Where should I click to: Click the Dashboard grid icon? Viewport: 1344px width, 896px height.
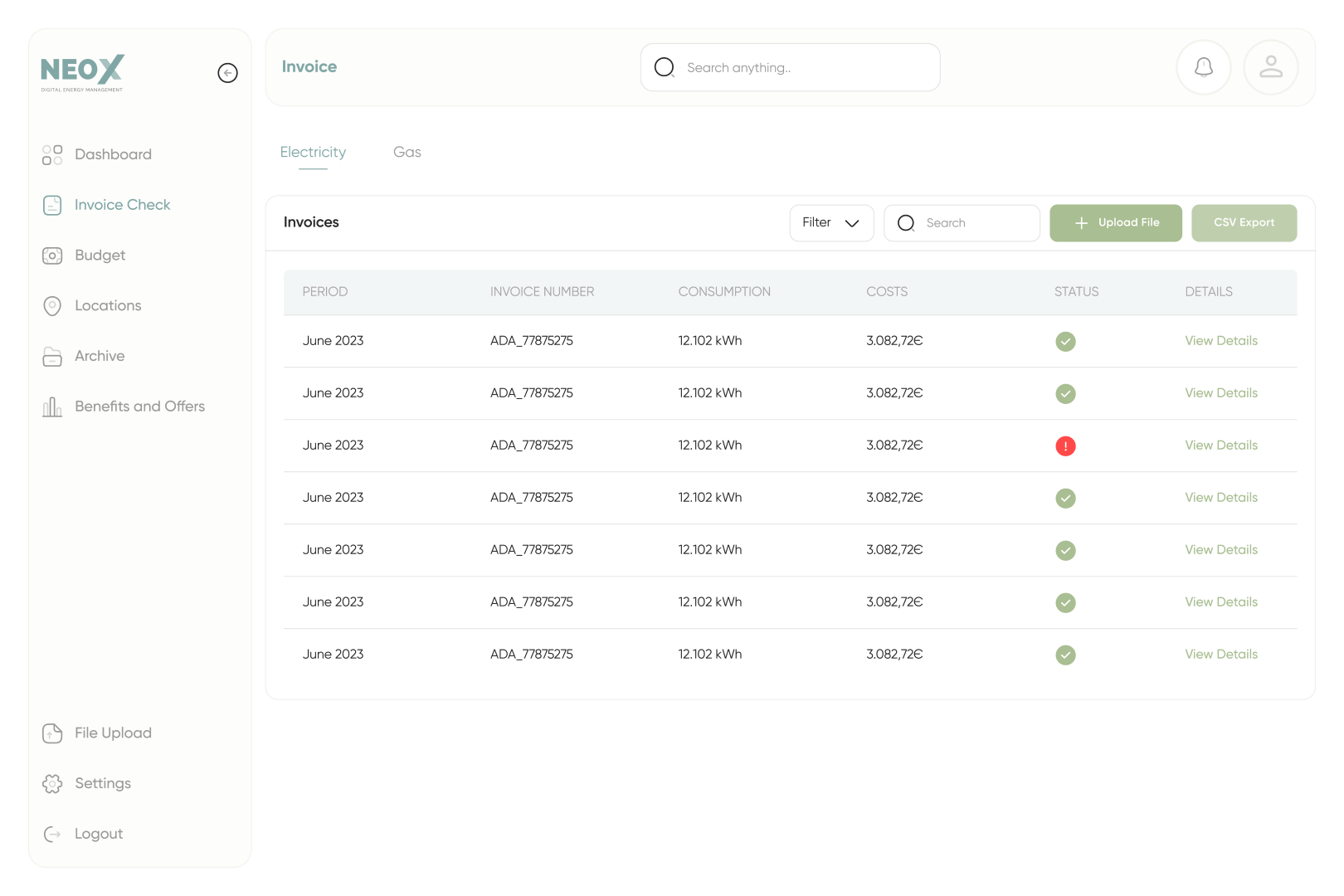click(x=52, y=155)
